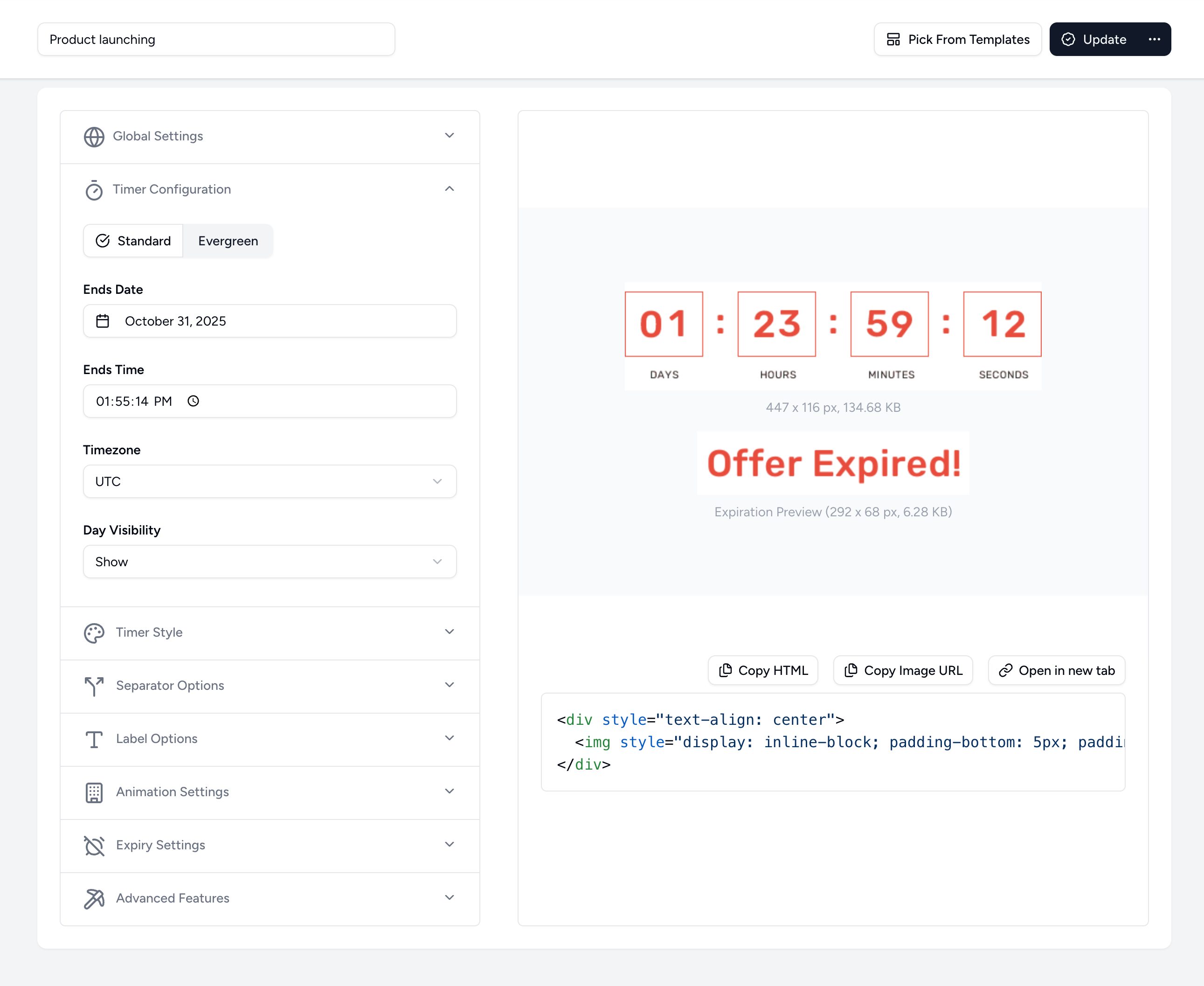Click the Animation Settings grid icon
The image size is (1204, 986).
(94, 792)
